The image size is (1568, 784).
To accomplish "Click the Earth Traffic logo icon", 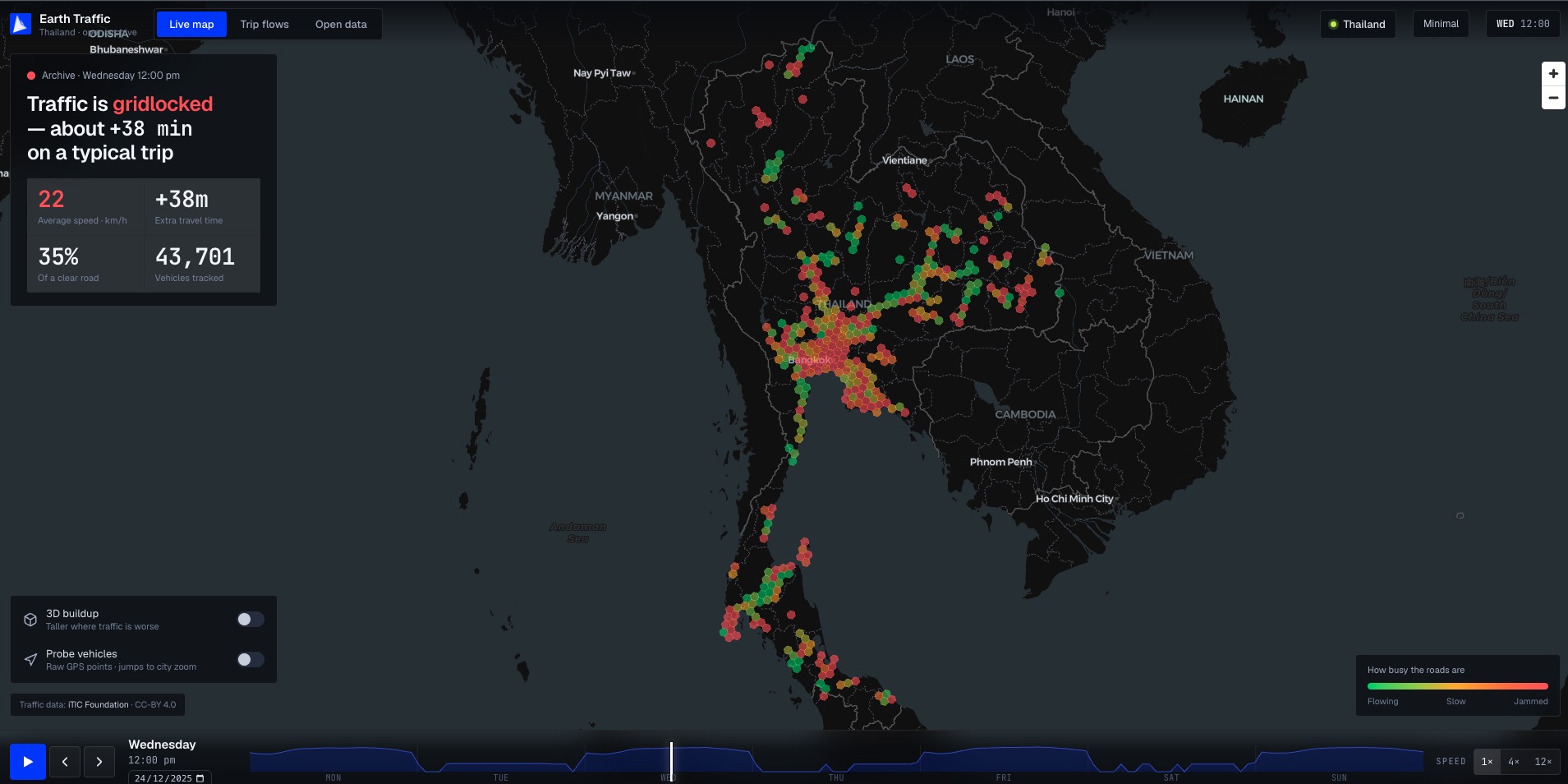I will tap(21, 24).
